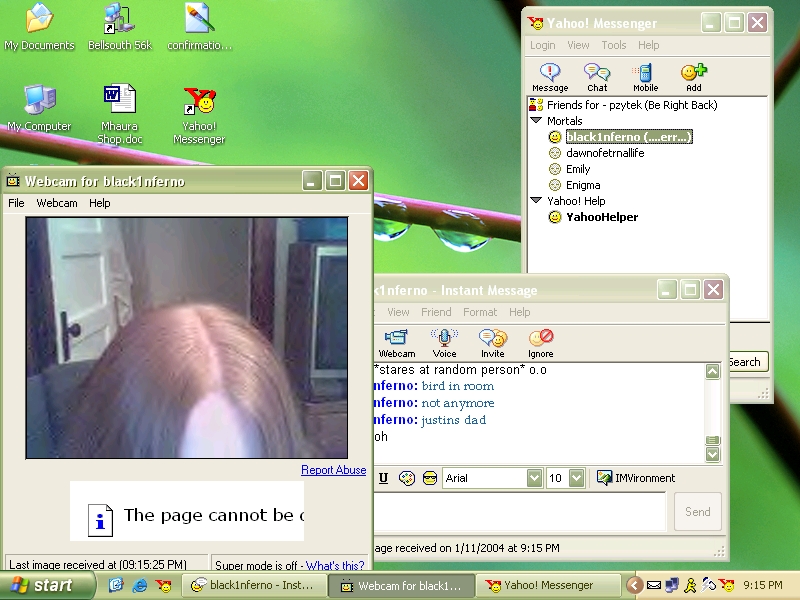Click the chat scrollbar down arrow
The height and width of the screenshot is (600, 800).
pos(713,454)
